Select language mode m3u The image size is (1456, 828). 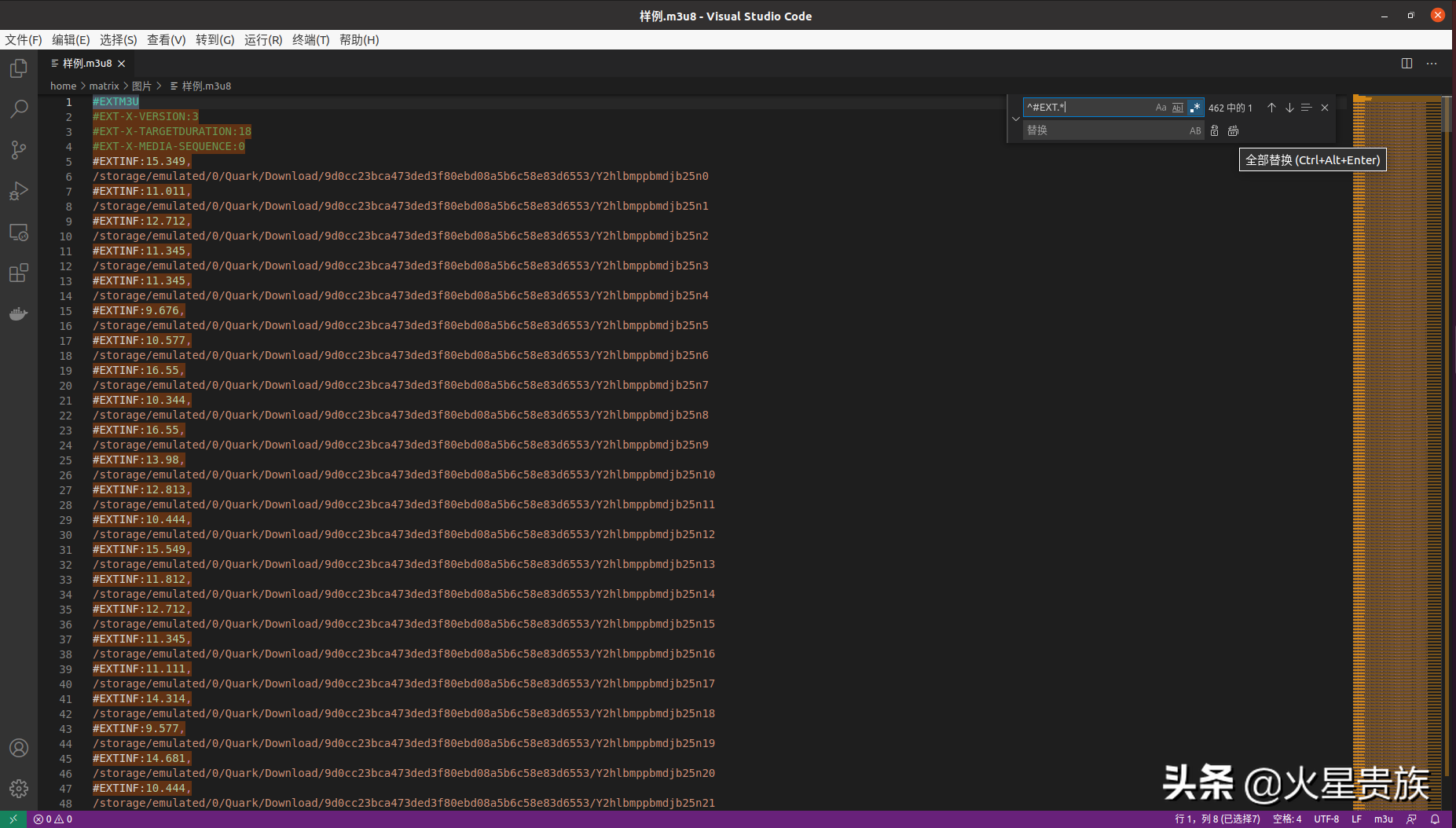point(1384,819)
